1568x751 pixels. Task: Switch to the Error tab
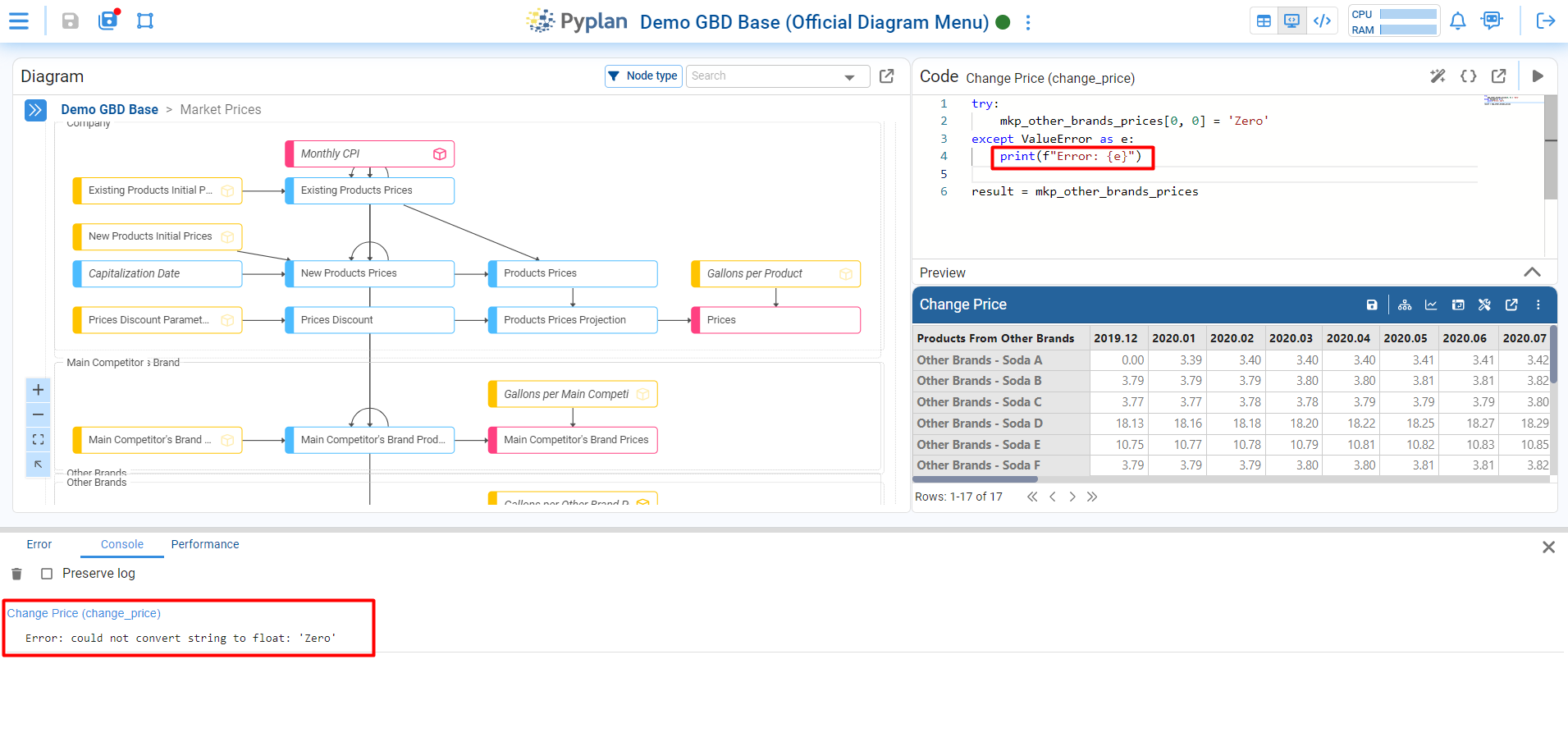pos(39,544)
